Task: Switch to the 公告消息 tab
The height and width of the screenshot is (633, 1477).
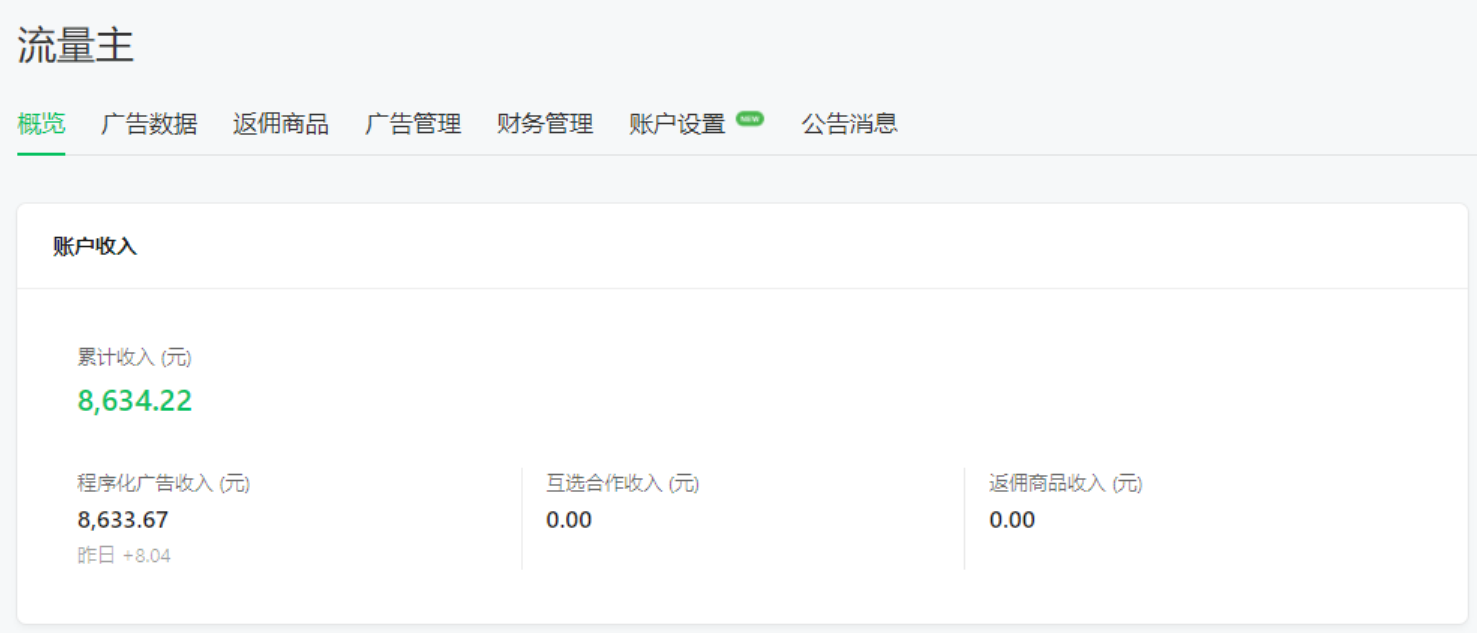Action: pos(849,124)
